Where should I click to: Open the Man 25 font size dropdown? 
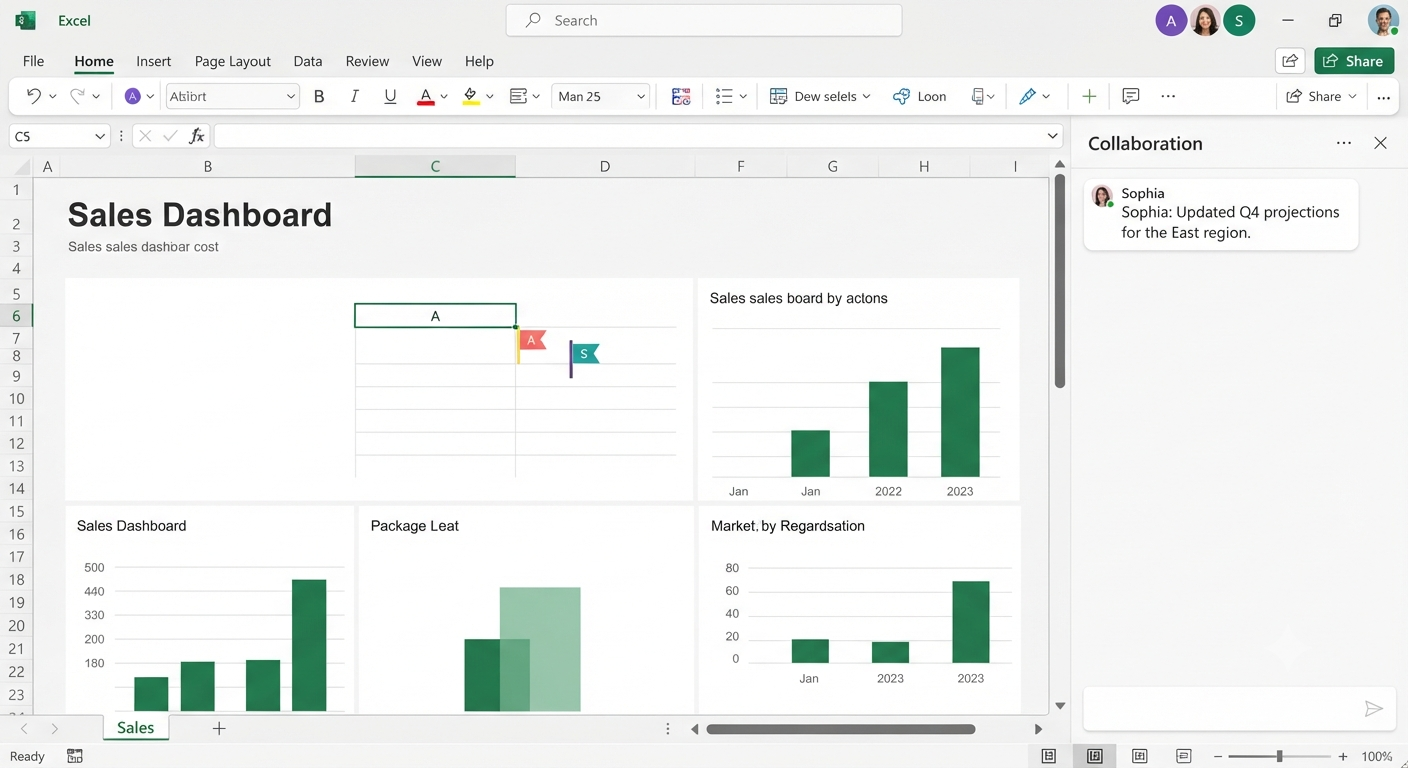pos(600,96)
